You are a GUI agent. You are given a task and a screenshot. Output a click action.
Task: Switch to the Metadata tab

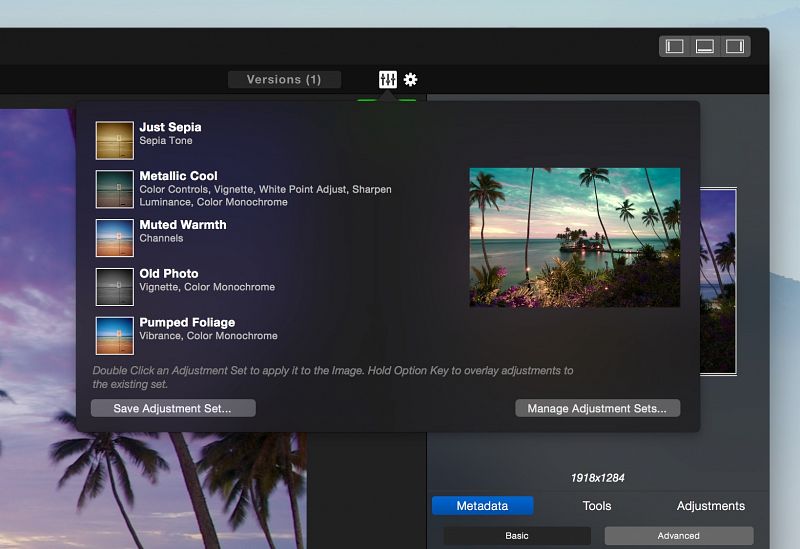click(x=482, y=506)
